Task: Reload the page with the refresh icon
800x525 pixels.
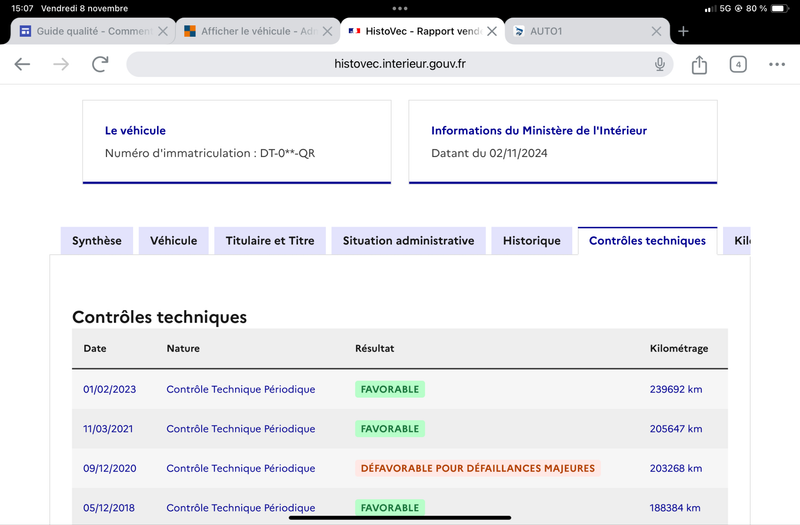Action: click(x=100, y=64)
